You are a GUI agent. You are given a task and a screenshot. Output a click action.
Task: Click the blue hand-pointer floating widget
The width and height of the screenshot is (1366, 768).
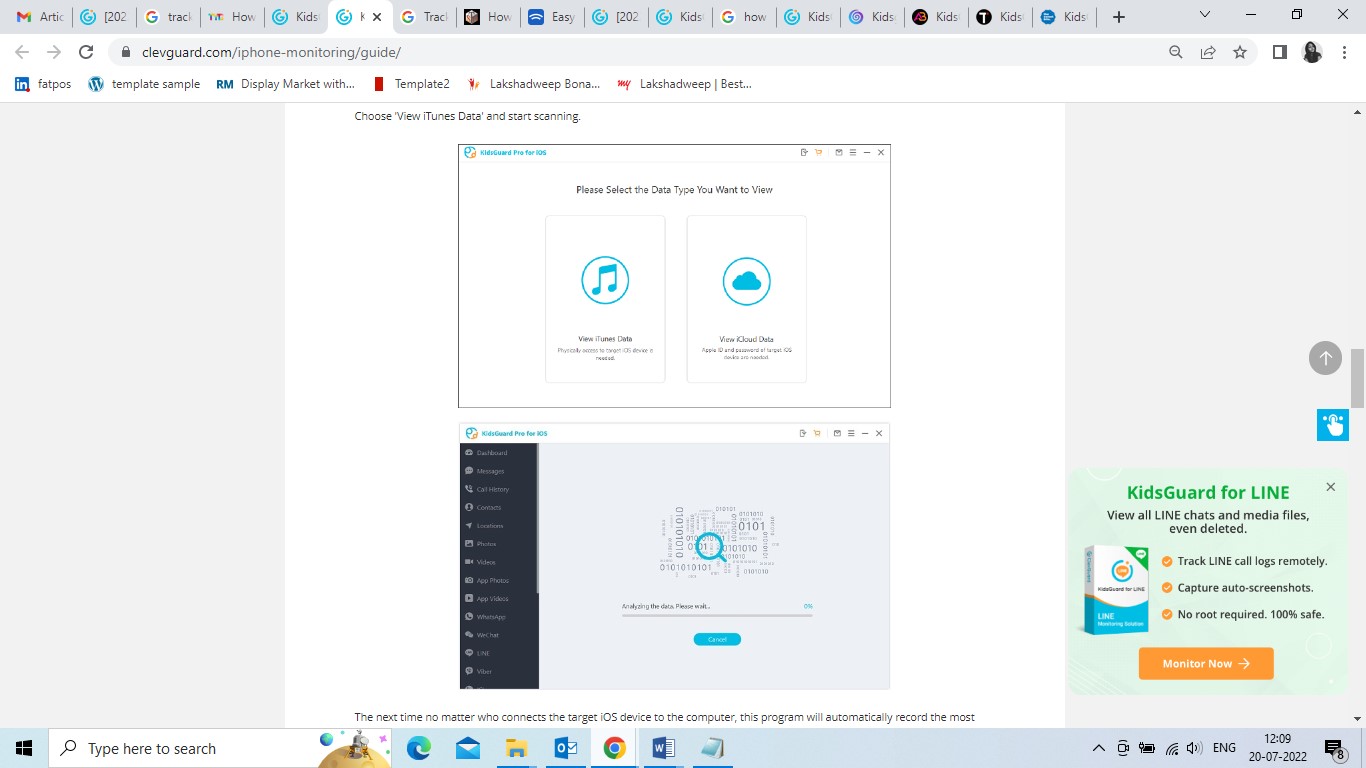1332,424
